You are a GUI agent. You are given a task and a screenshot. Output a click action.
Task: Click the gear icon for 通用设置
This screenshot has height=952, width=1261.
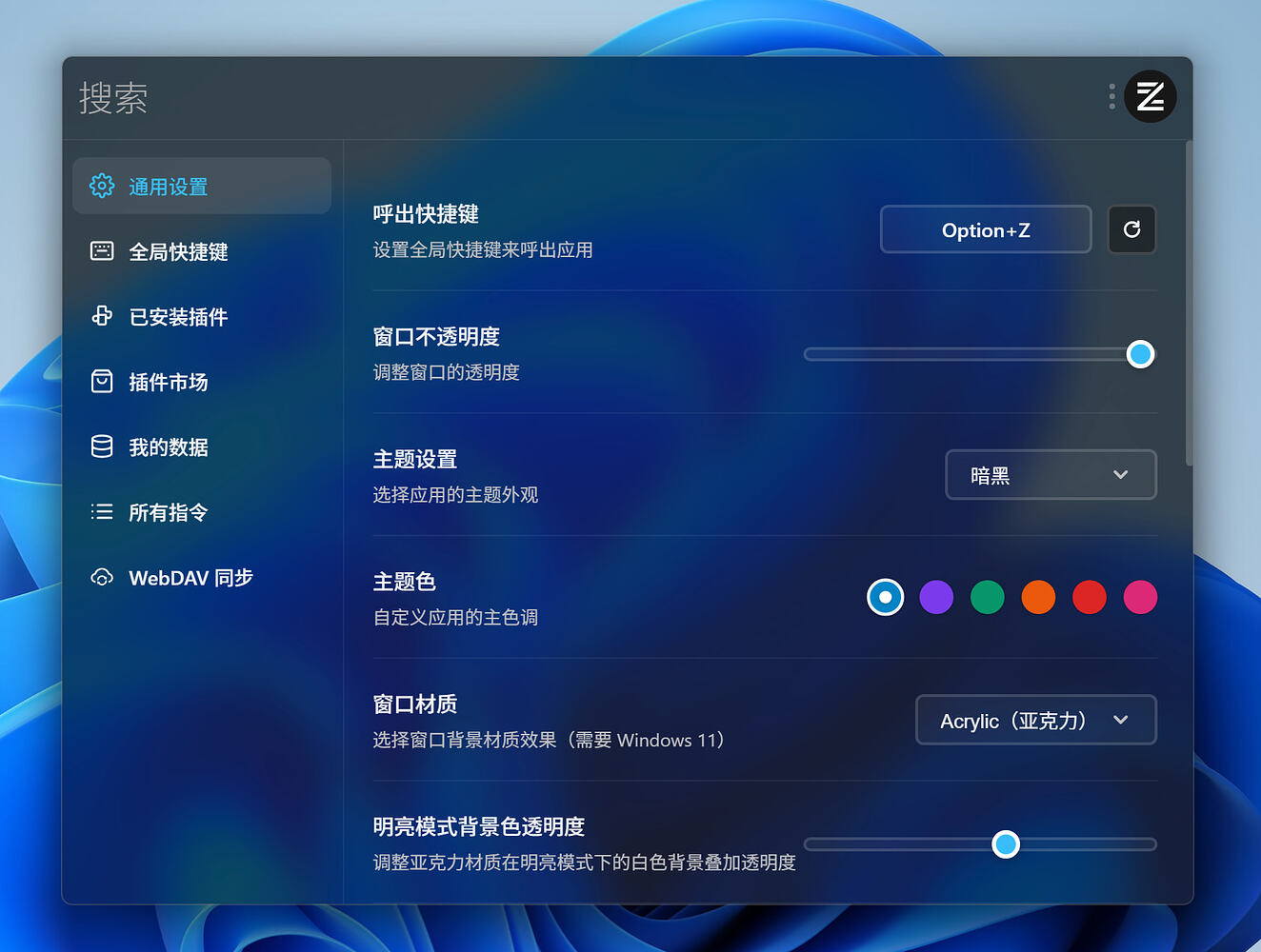tap(102, 186)
